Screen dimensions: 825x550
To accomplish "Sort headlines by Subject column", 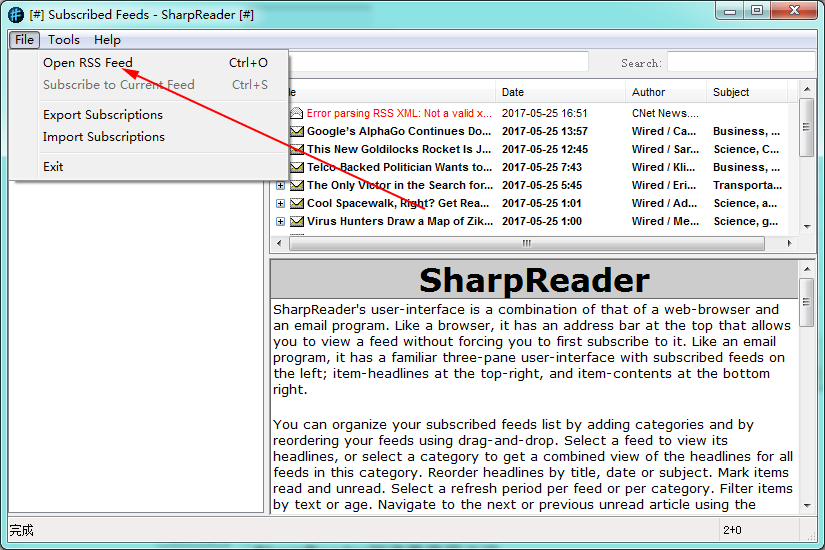I will click(x=747, y=92).
